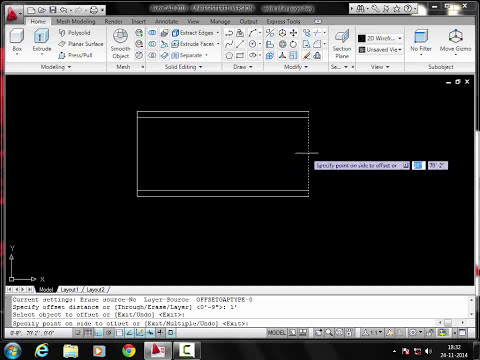Toggle Lineweight display in status bar

coord(160,332)
